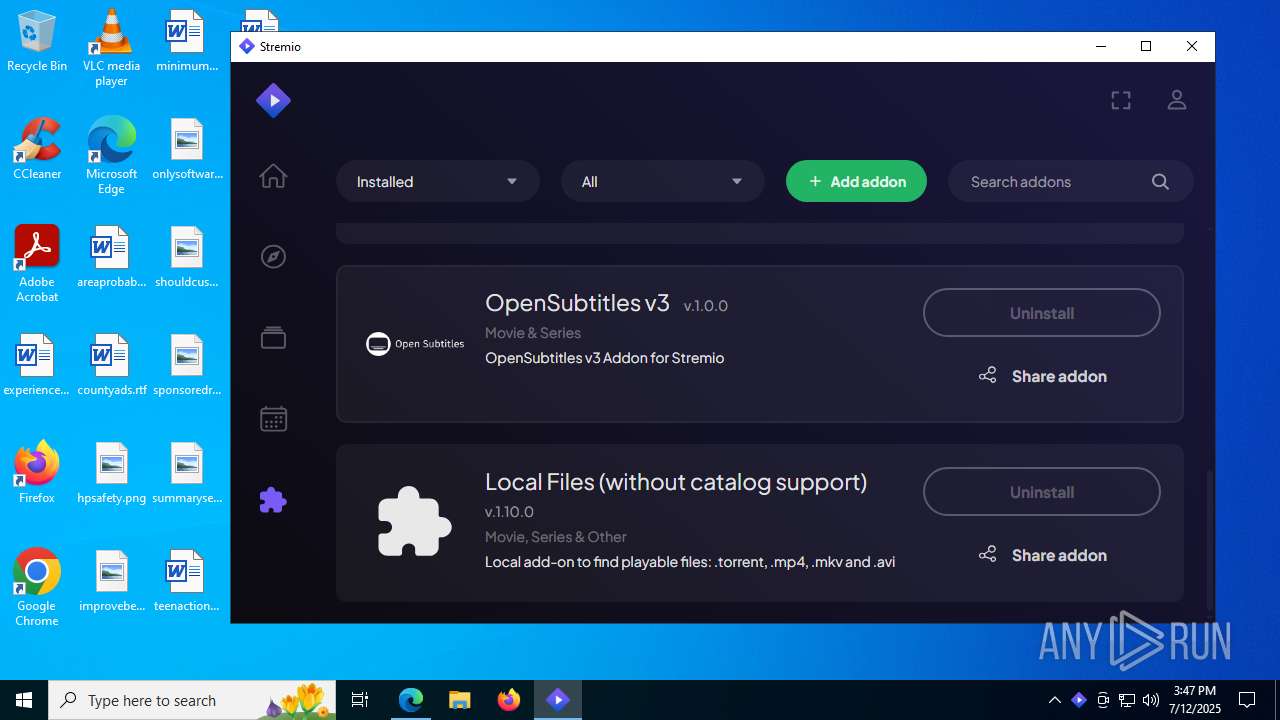Click Local Files (without catalog support) title
The width and height of the screenshot is (1280, 720).
[676, 482]
